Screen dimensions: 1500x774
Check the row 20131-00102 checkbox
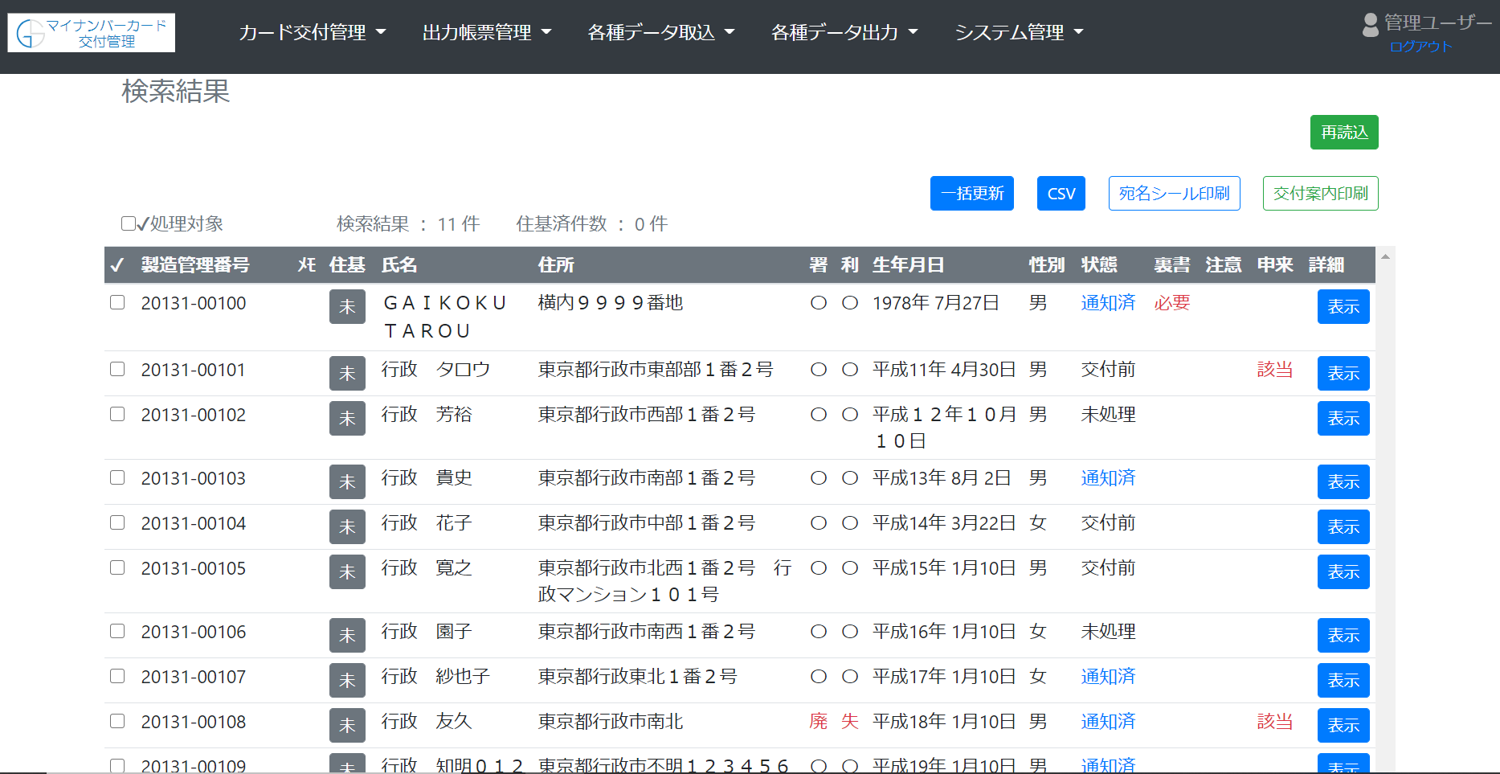point(117,414)
